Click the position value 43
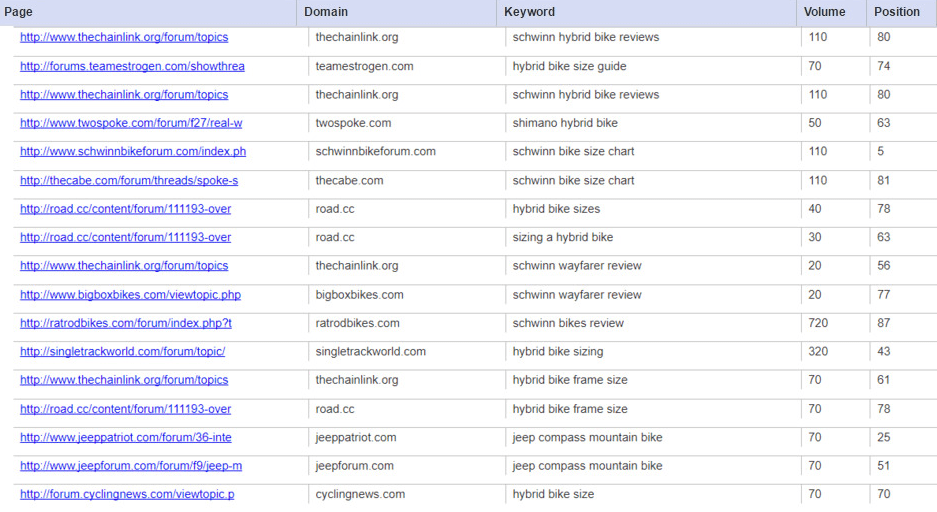The height and width of the screenshot is (512, 937). [x=884, y=352]
